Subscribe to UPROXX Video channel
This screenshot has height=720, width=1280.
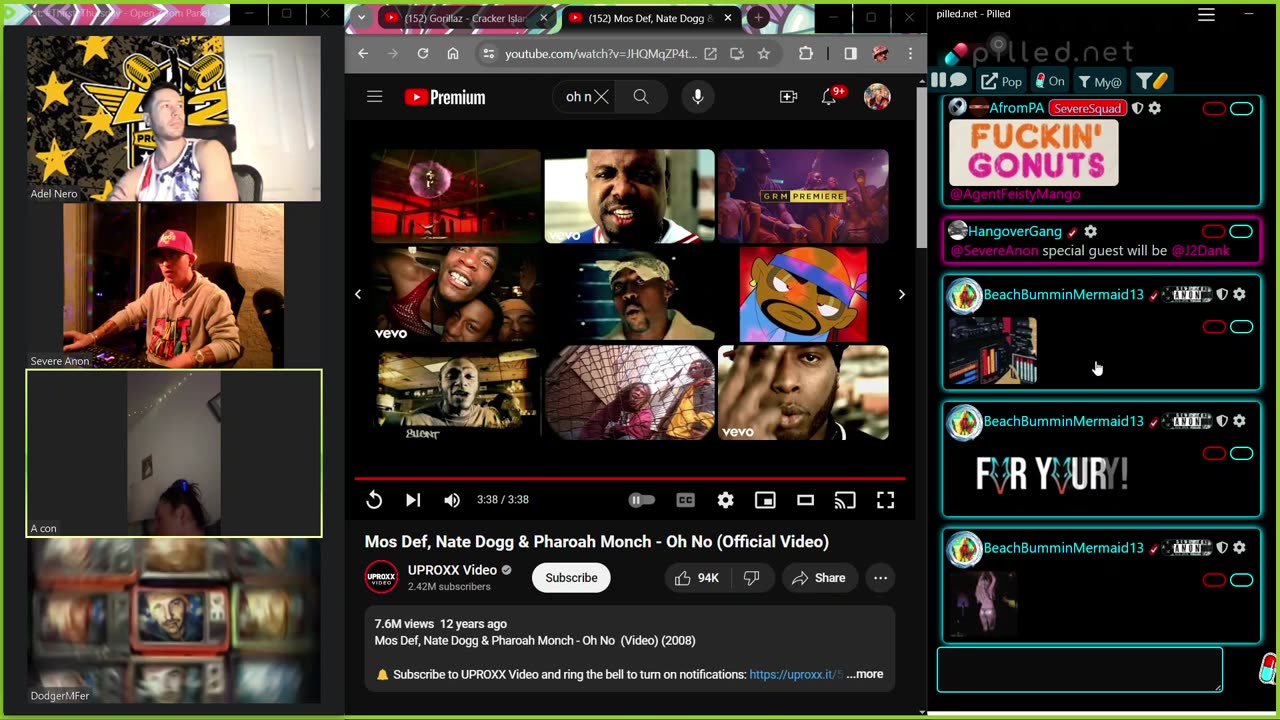571,578
